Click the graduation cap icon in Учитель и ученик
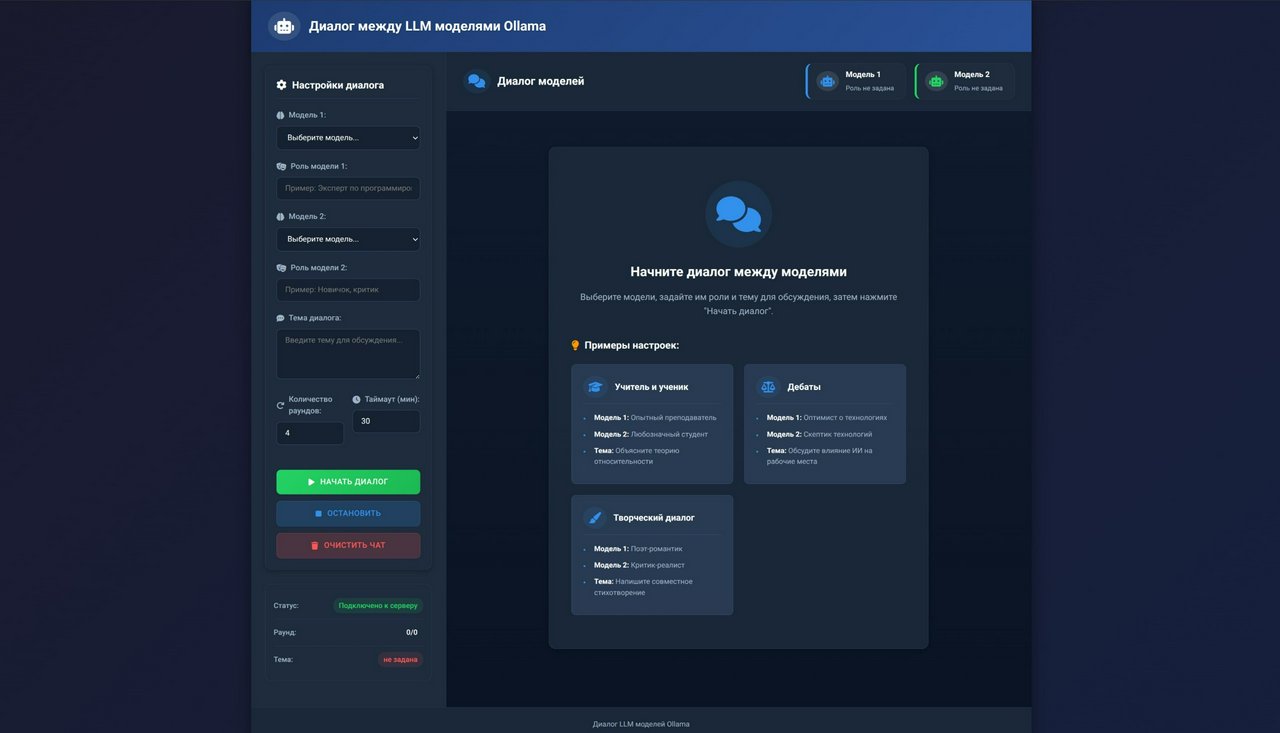The image size is (1280, 733). (x=595, y=387)
